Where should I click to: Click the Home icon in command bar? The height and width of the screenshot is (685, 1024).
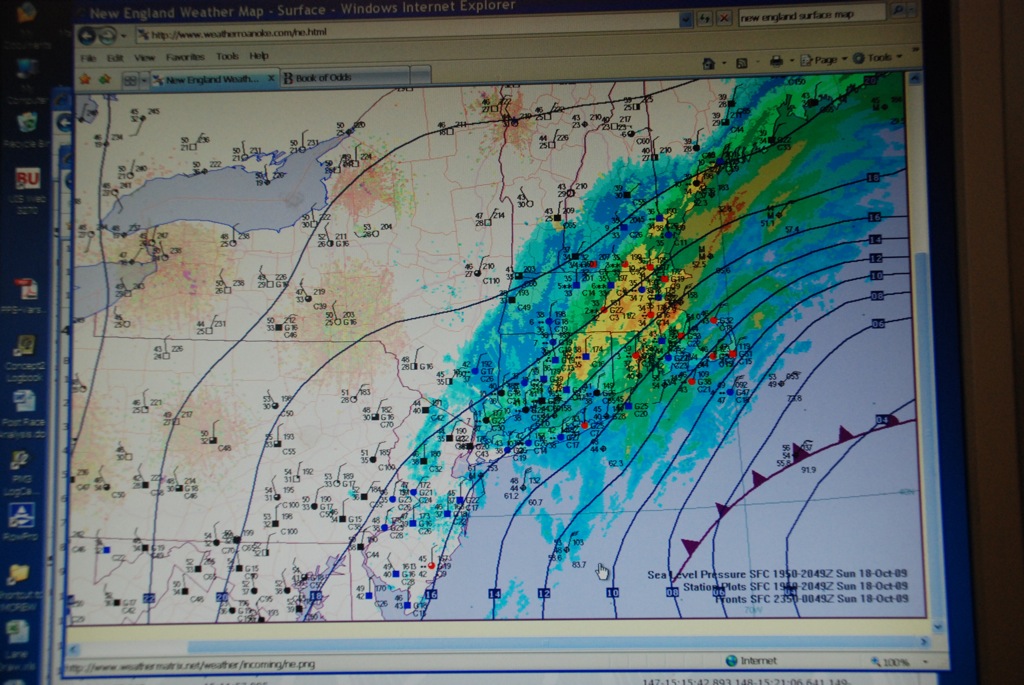tap(708, 62)
